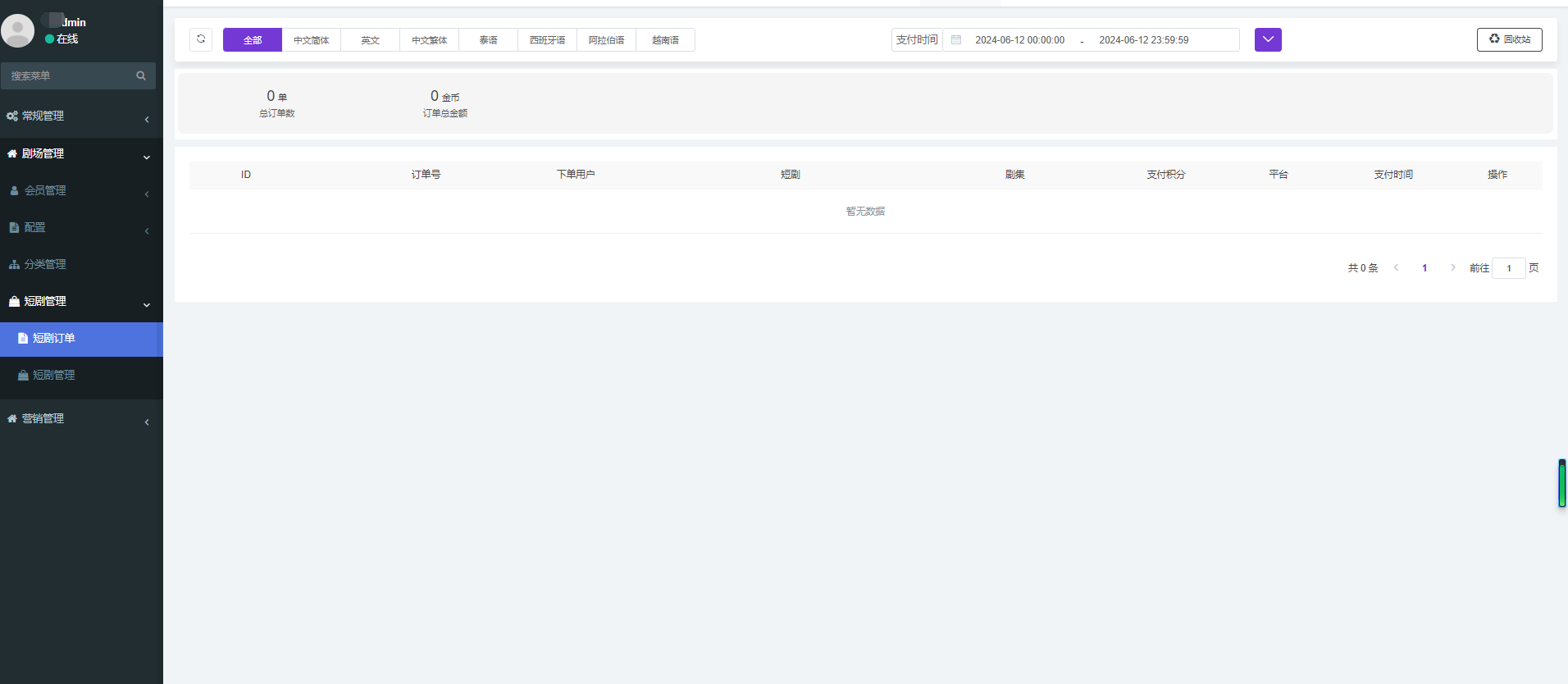Click the refresh icon button
The image size is (1568, 684).
point(201,39)
